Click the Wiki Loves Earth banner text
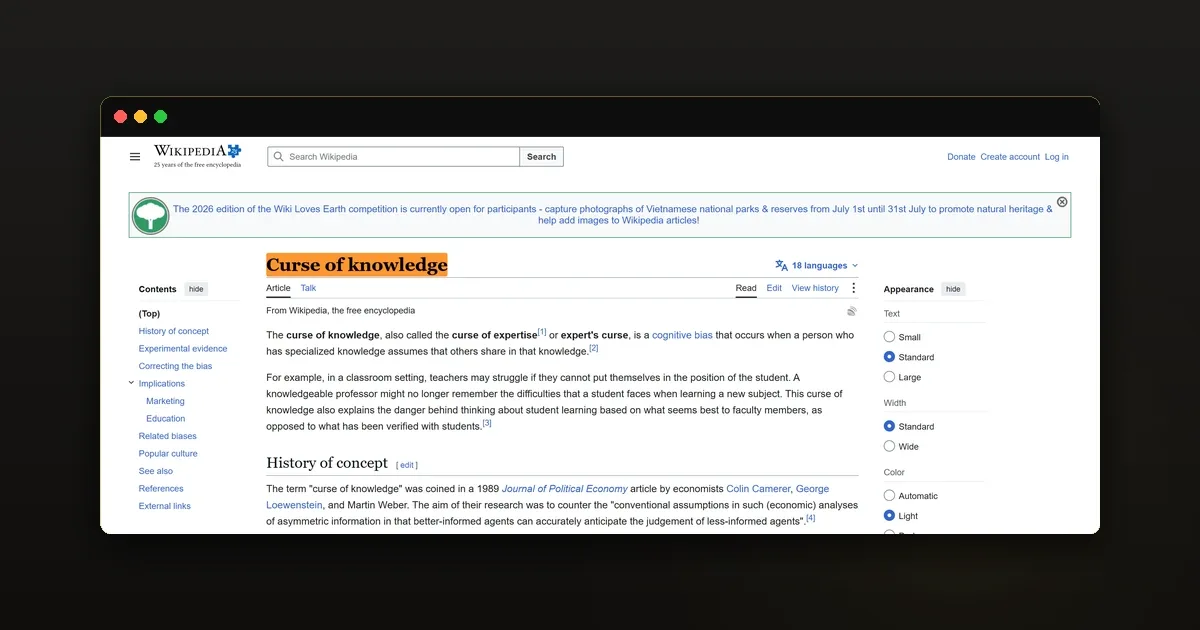This screenshot has height=630, width=1200. (x=612, y=215)
